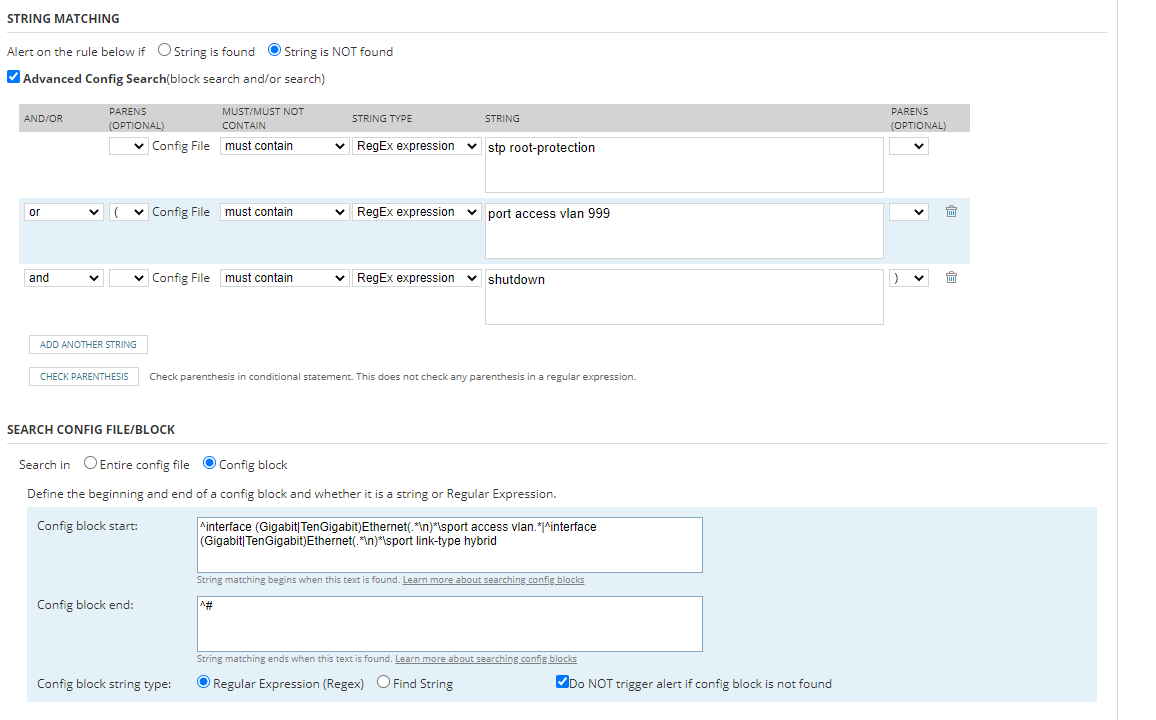Screen dimensions: 1156x720
Task: Uncheck Advanced Config Search checkbox
Action: [13, 77]
